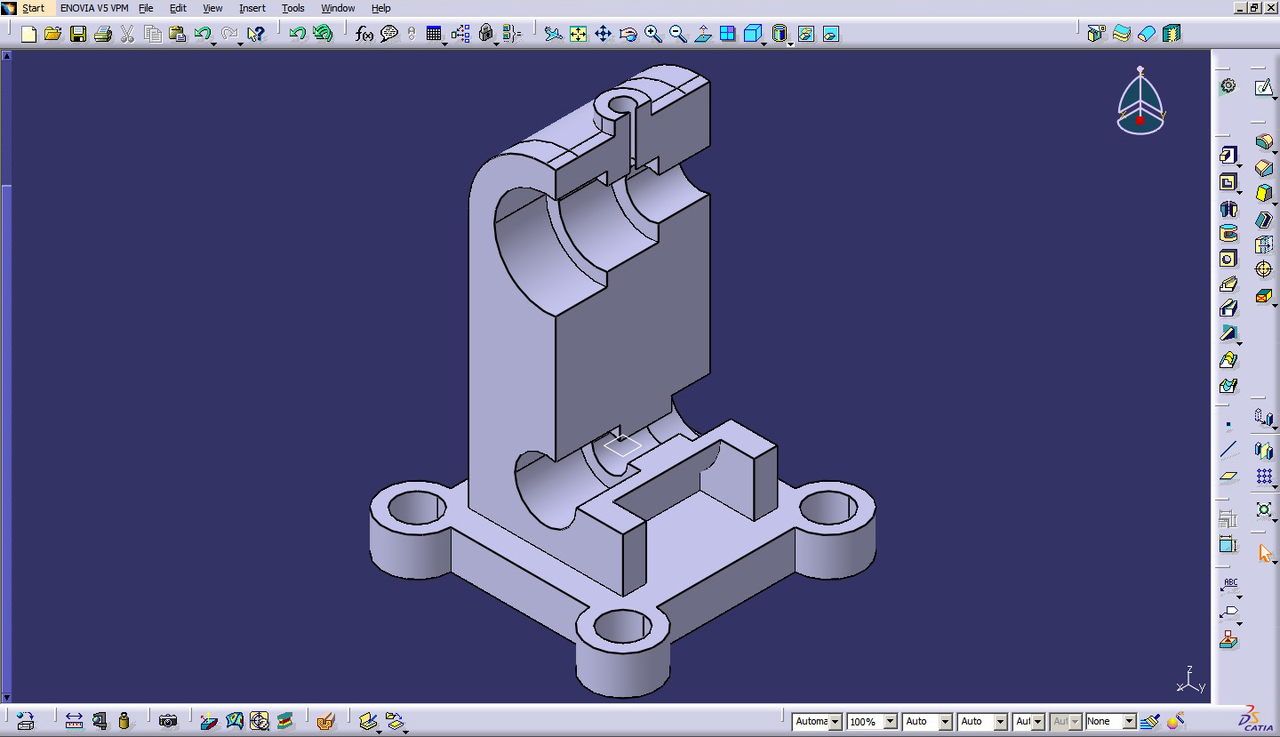Select the Thread/Tap target icon
The height and width of the screenshot is (737, 1280).
(x=1264, y=269)
